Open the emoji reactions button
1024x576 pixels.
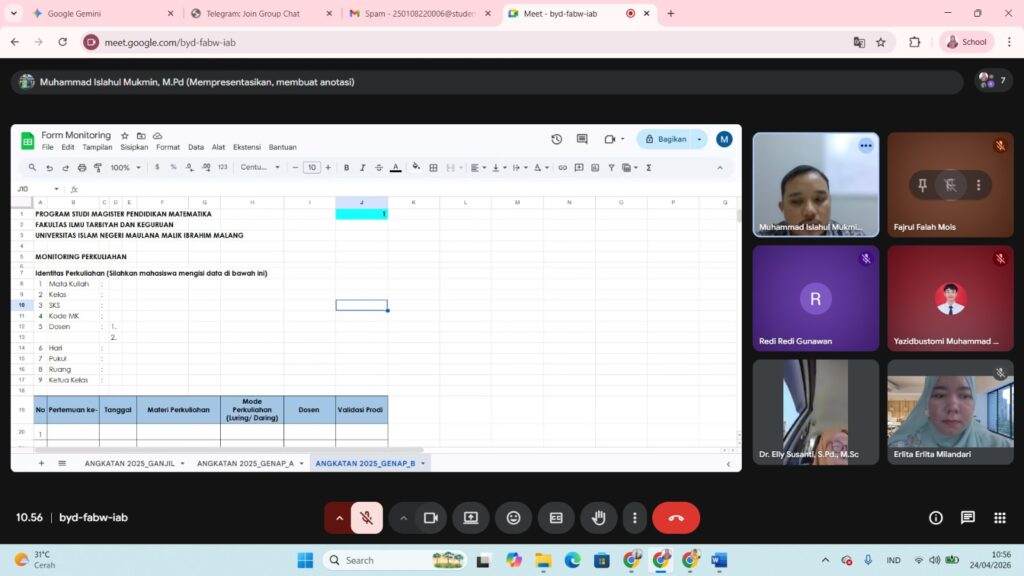514,518
